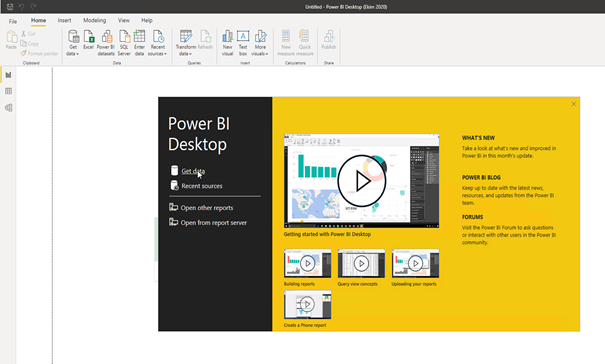Insert a Text box
The image size is (605, 364).
(243, 43)
